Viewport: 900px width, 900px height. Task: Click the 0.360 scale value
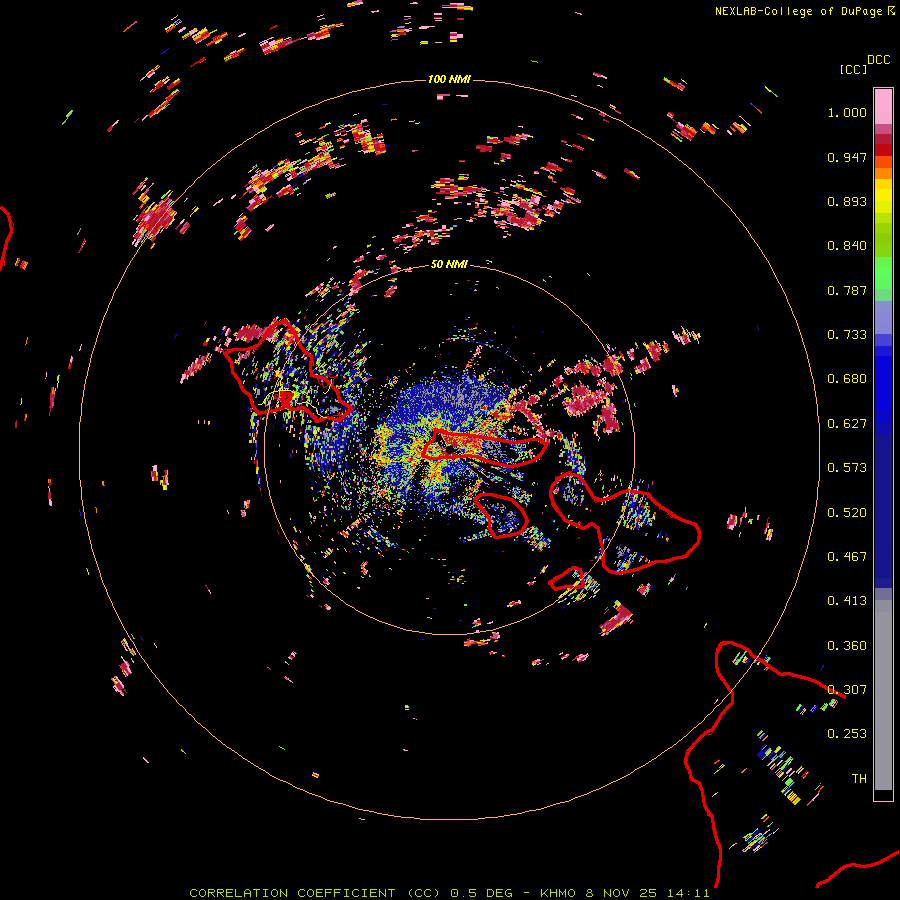click(x=847, y=646)
